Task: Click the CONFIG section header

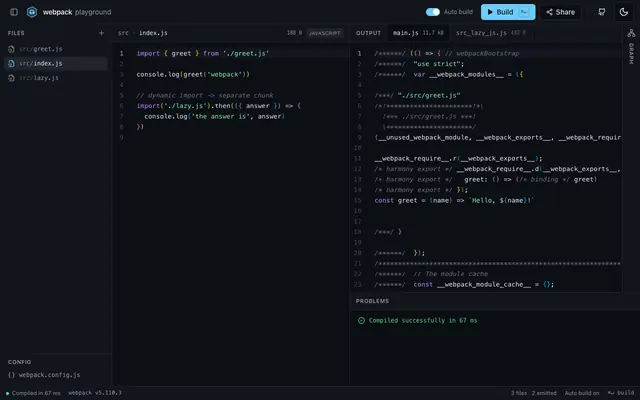Action: coord(19,362)
